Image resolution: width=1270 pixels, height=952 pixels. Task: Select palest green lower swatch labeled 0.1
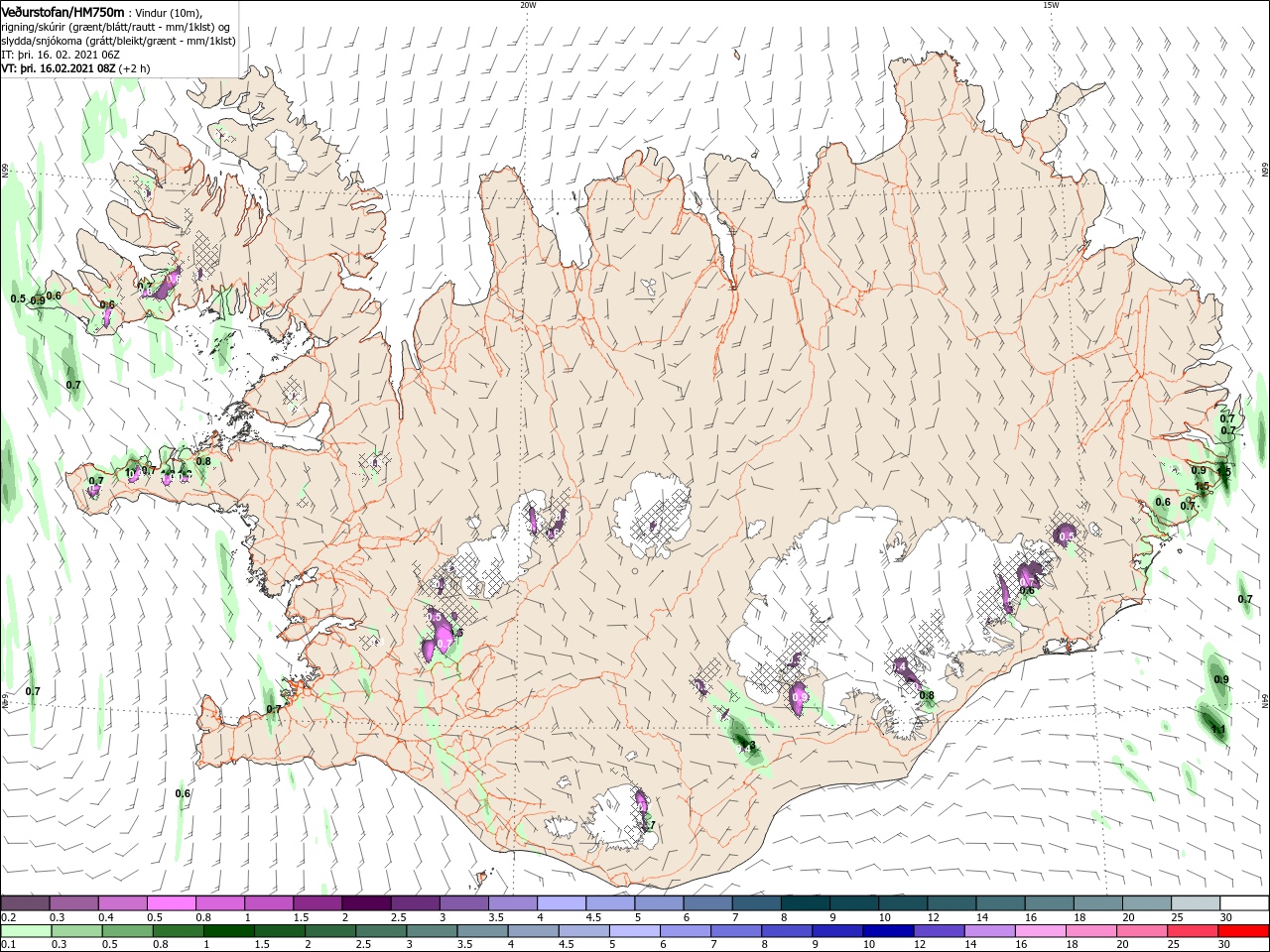[x=25, y=931]
